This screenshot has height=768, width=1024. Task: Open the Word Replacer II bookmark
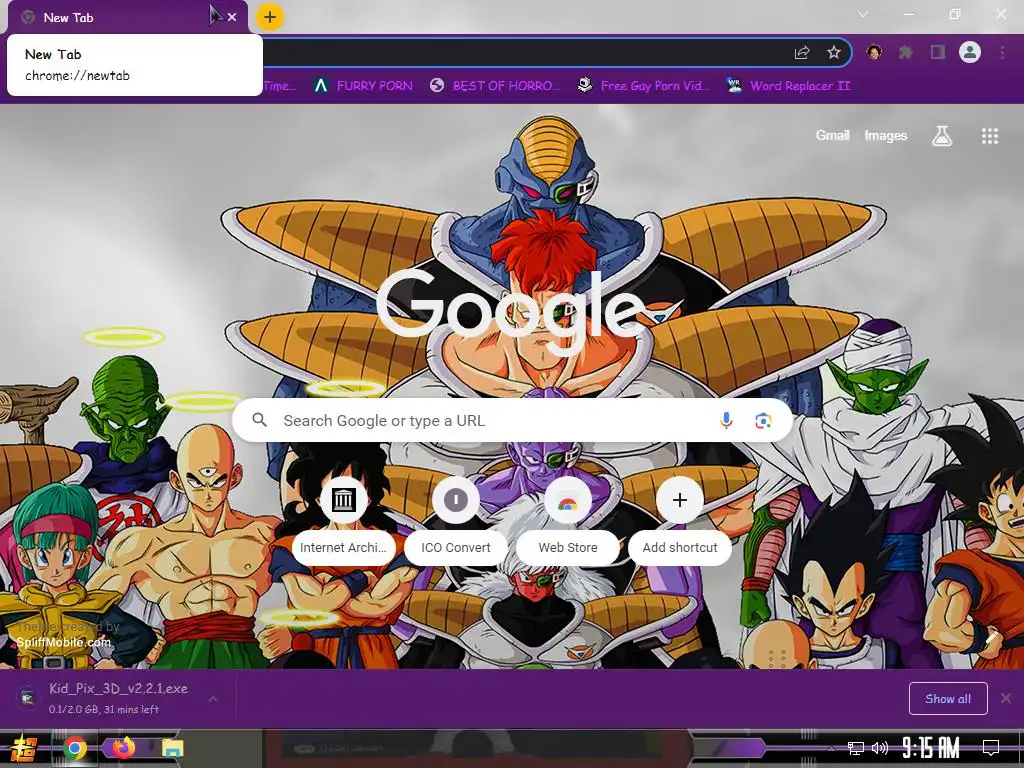(788, 86)
